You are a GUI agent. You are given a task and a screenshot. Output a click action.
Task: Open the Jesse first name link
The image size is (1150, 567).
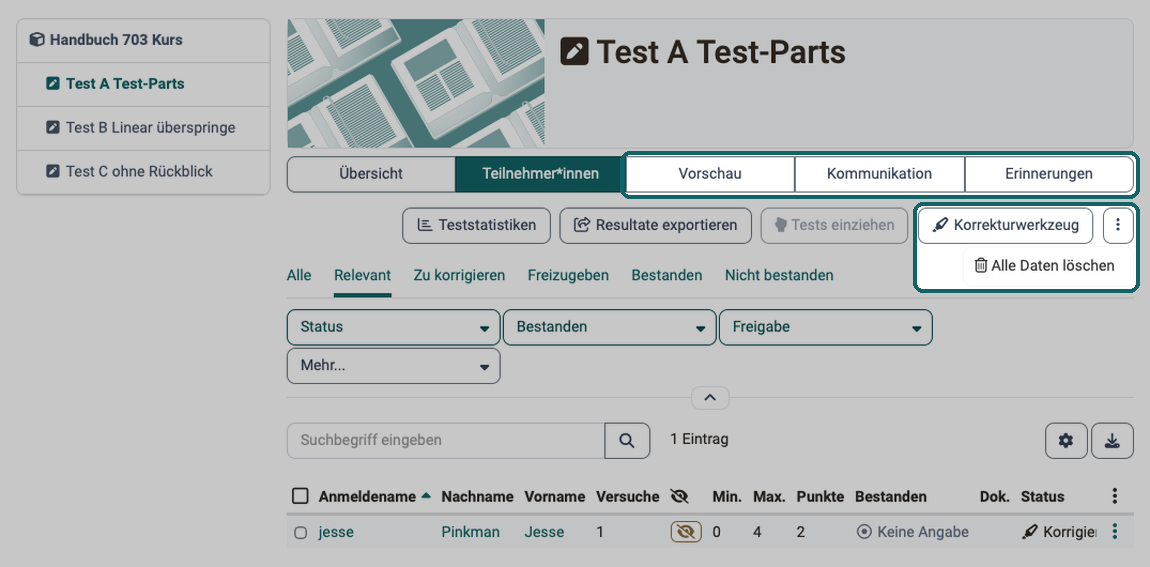[x=544, y=533]
